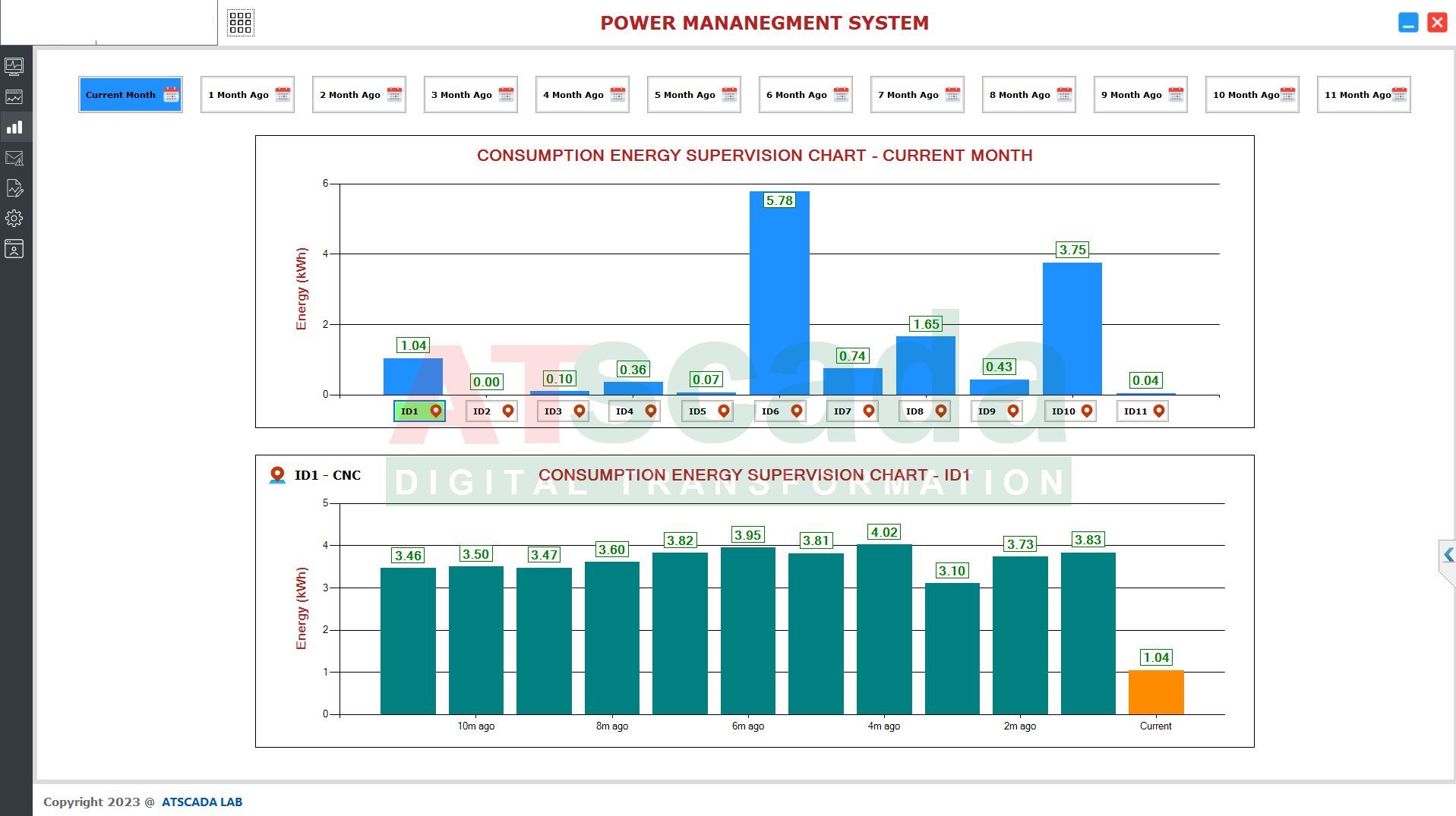Click the ATSCADA LAB footer link
This screenshot has width=1456, height=816.
[202, 802]
